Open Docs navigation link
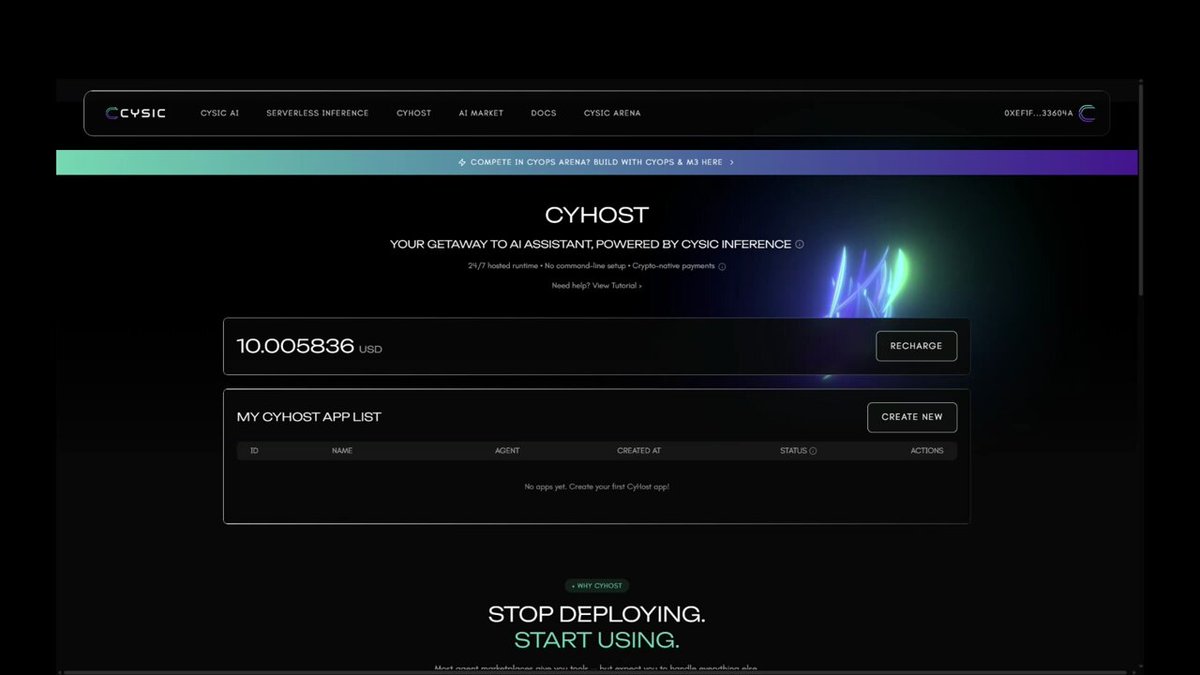 tap(544, 113)
